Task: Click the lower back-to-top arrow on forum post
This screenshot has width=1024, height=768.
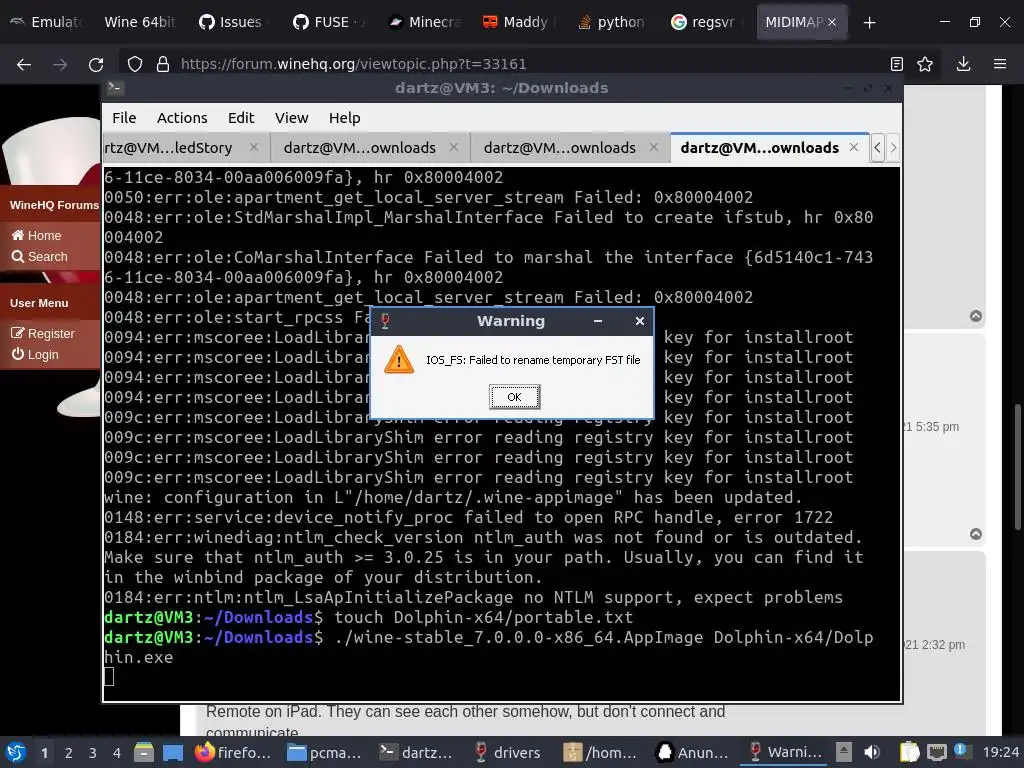Action: (x=976, y=534)
